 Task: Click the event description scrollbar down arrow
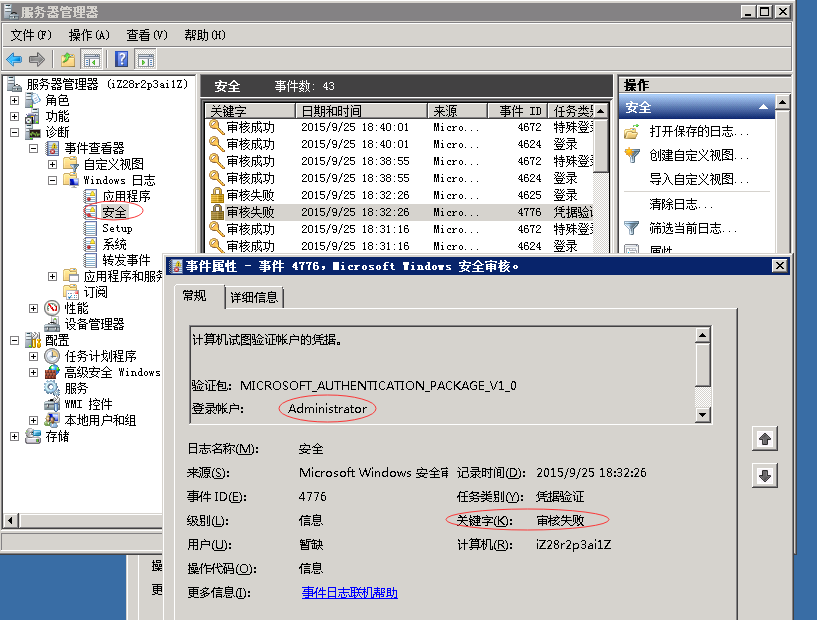click(703, 414)
